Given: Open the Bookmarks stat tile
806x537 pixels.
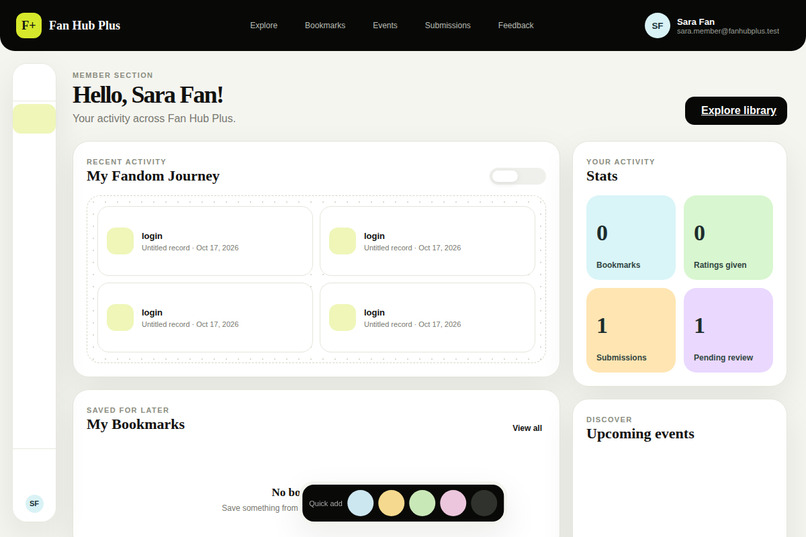Looking at the screenshot, I should click(x=631, y=237).
